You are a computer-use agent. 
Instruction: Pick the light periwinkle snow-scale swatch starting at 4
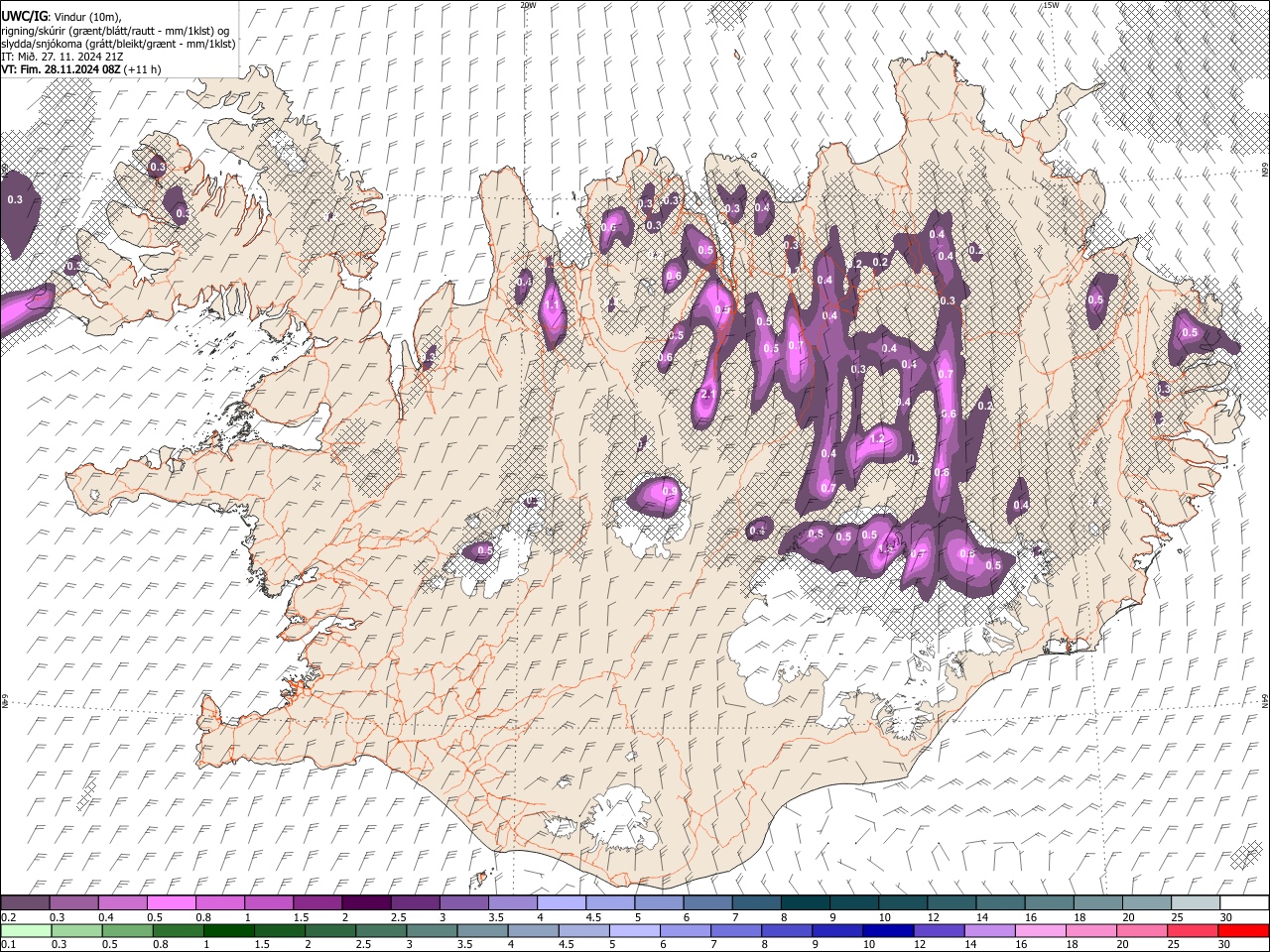click(x=561, y=903)
